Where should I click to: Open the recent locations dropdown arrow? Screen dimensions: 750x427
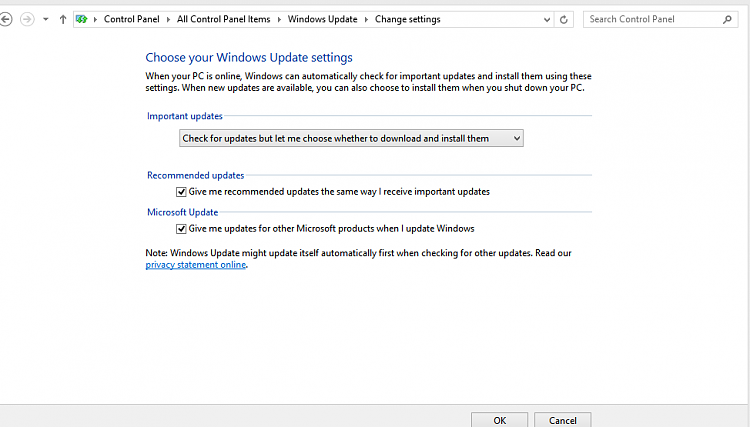[x=45, y=20]
